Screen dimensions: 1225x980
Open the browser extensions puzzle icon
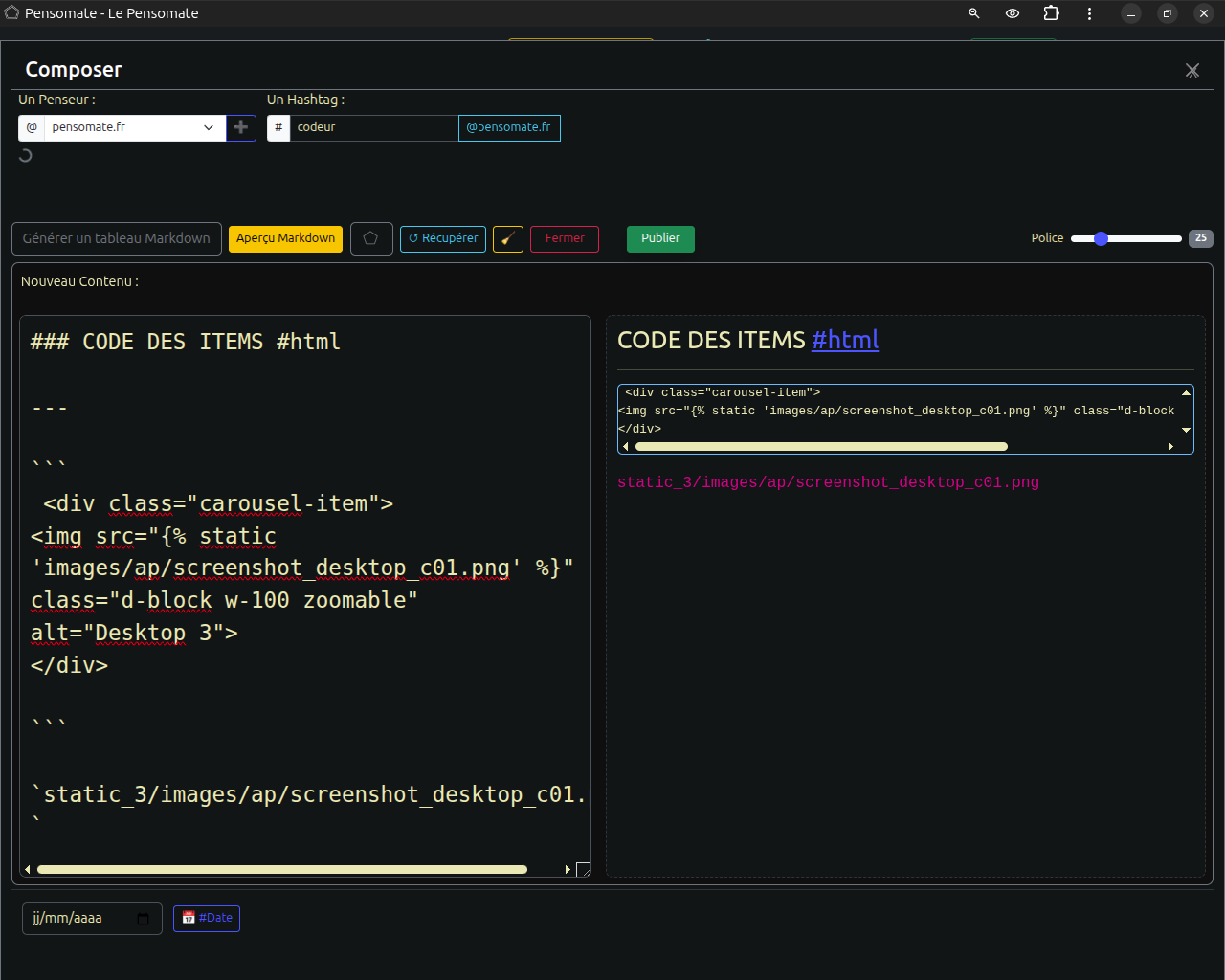[1050, 13]
